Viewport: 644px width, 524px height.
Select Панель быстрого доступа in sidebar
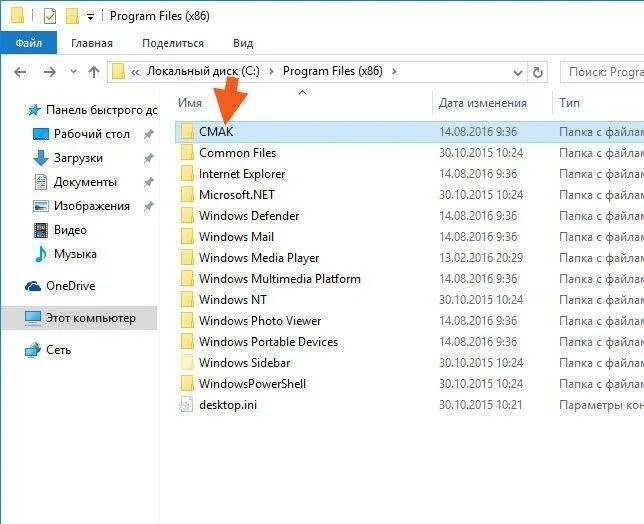pos(101,110)
